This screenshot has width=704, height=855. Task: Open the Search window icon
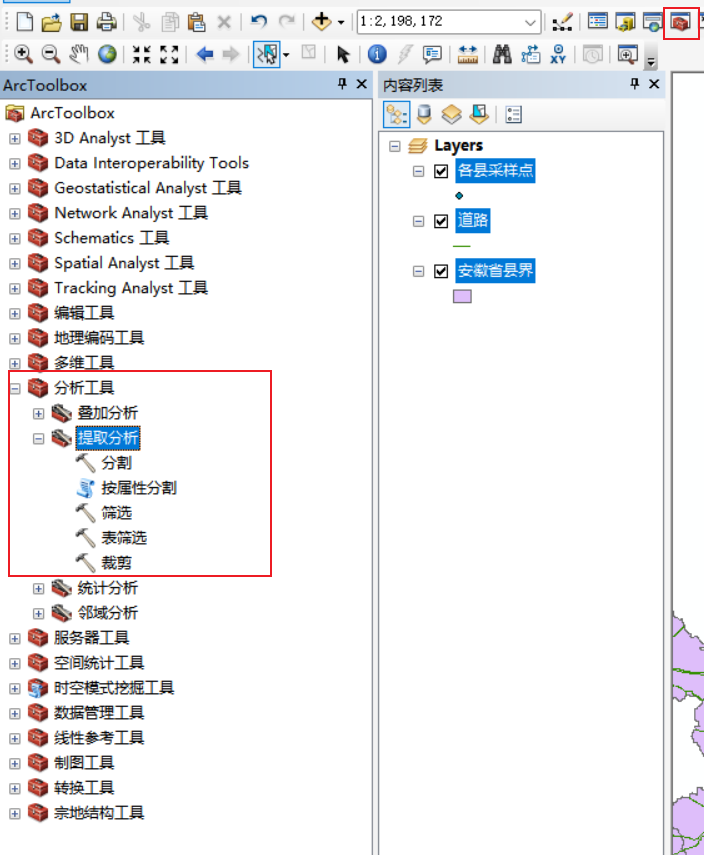(x=652, y=22)
